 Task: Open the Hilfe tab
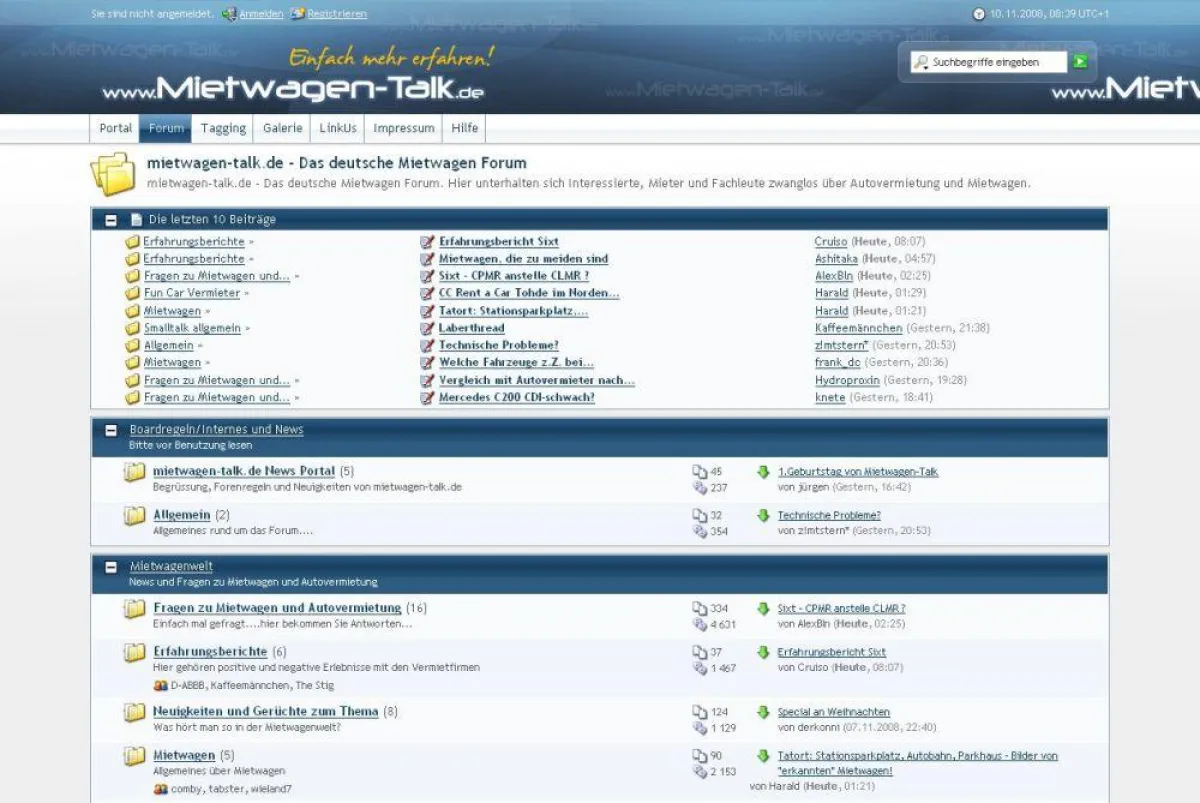point(465,128)
